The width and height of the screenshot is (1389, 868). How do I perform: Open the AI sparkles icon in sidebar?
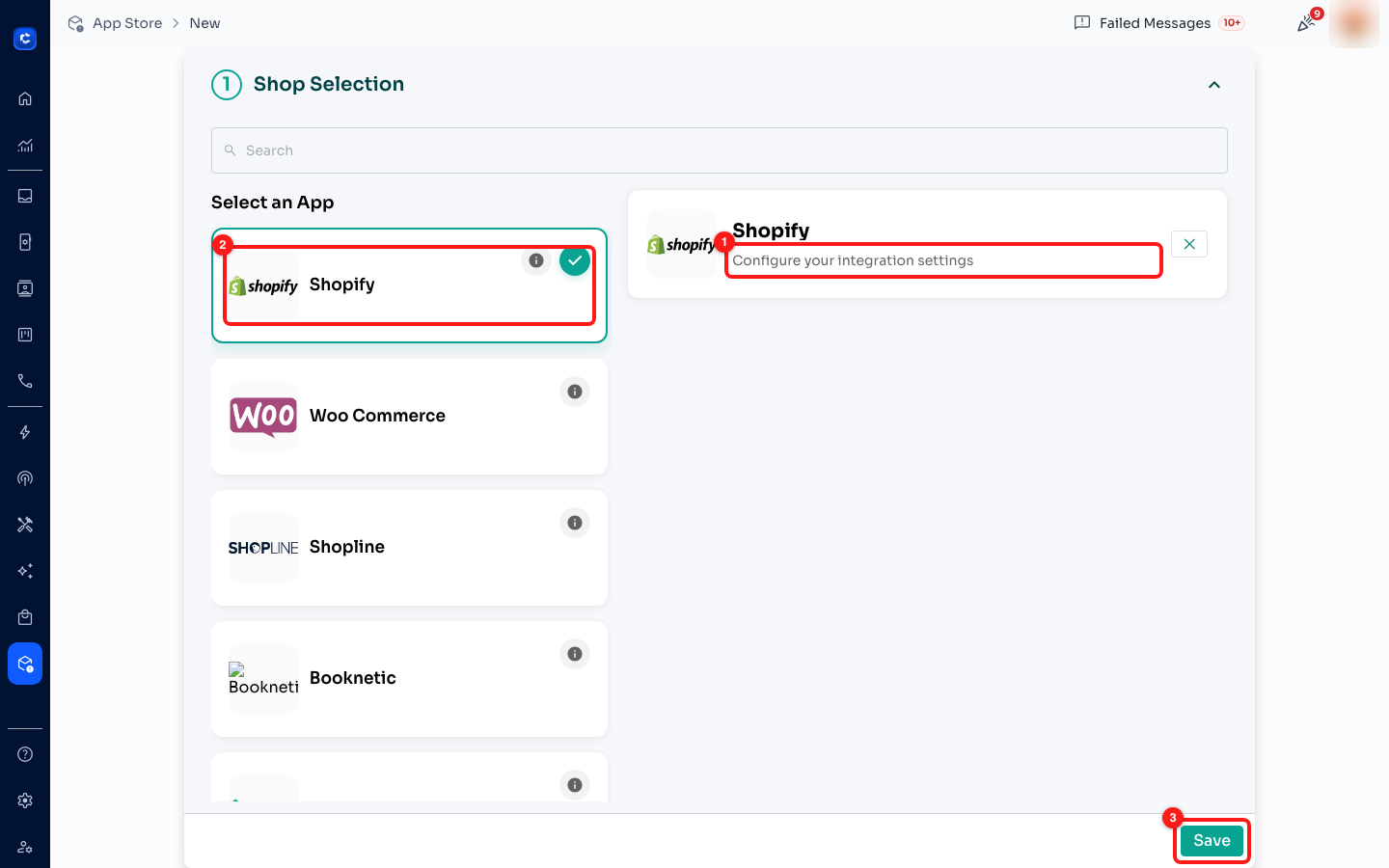25,571
